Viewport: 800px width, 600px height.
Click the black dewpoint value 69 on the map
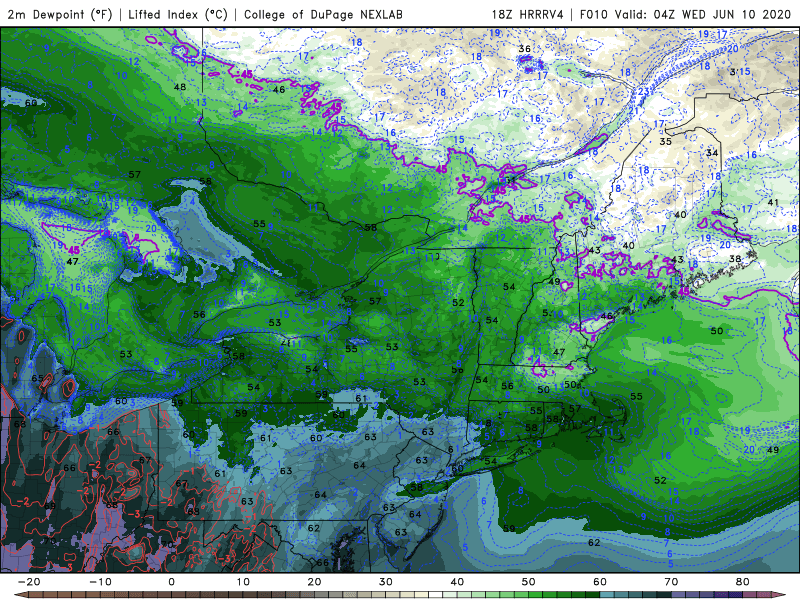tap(49, 506)
